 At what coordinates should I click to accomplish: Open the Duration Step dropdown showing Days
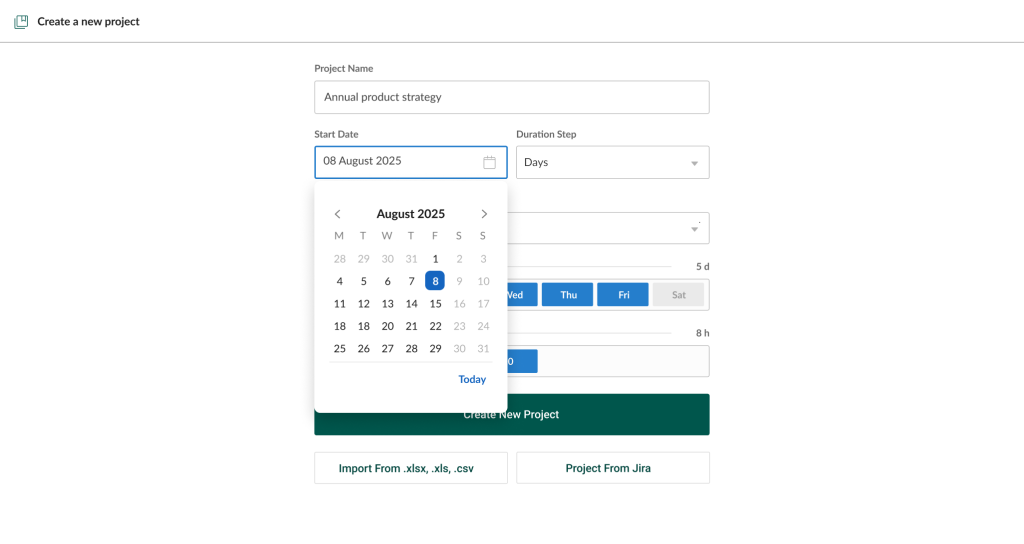click(613, 162)
